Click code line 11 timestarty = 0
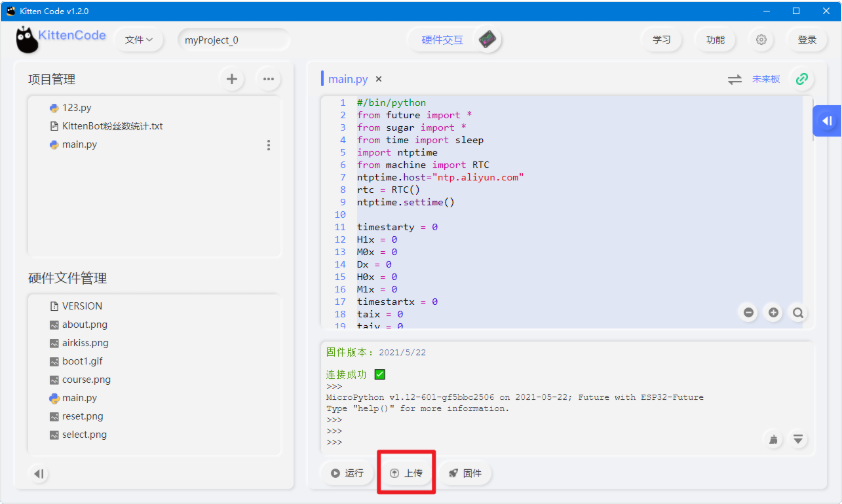Image resolution: width=842 pixels, height=504 pixels. [397, 227]
